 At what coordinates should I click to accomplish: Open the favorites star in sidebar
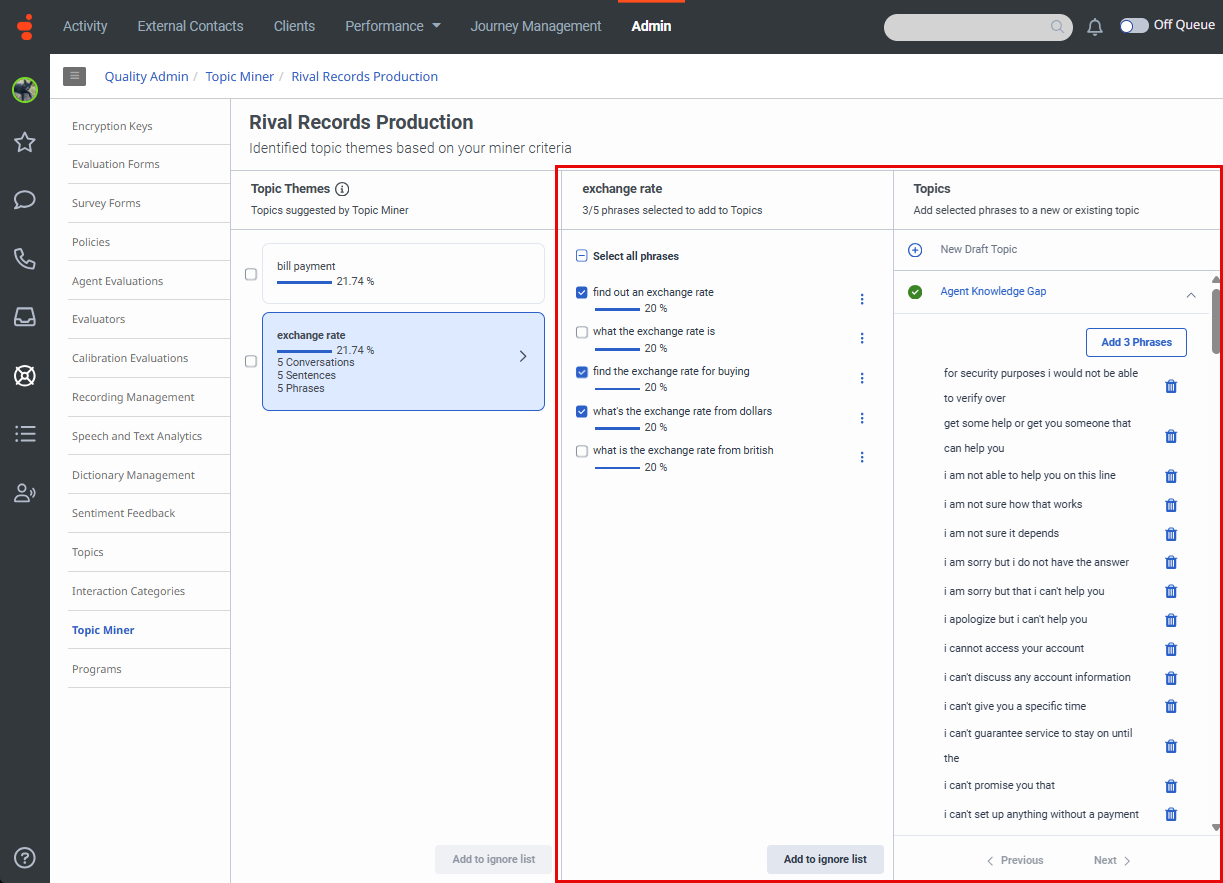click(x=25, y=142)
